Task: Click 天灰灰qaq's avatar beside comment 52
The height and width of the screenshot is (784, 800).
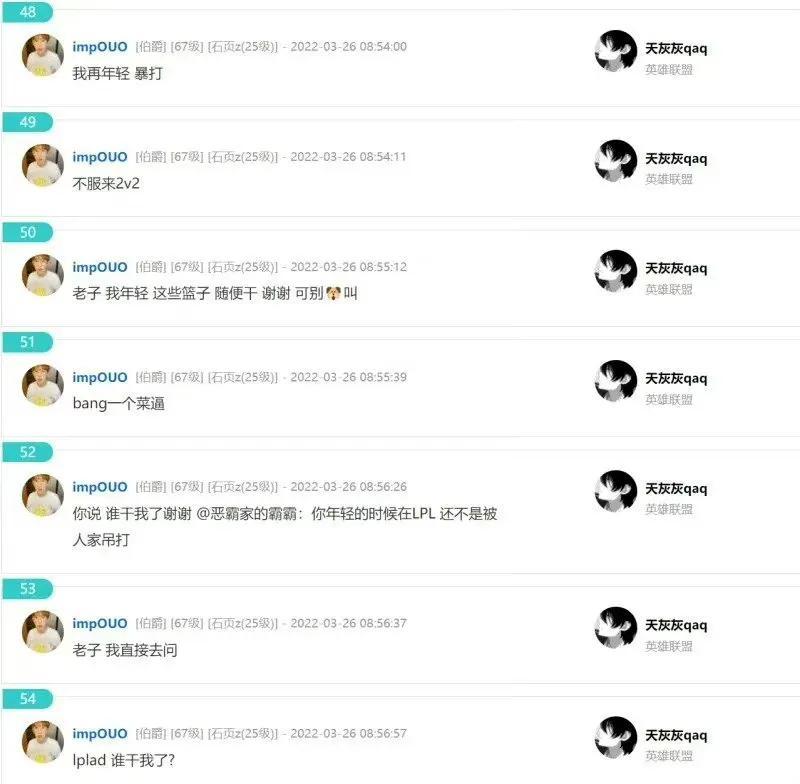Action: 616,491
